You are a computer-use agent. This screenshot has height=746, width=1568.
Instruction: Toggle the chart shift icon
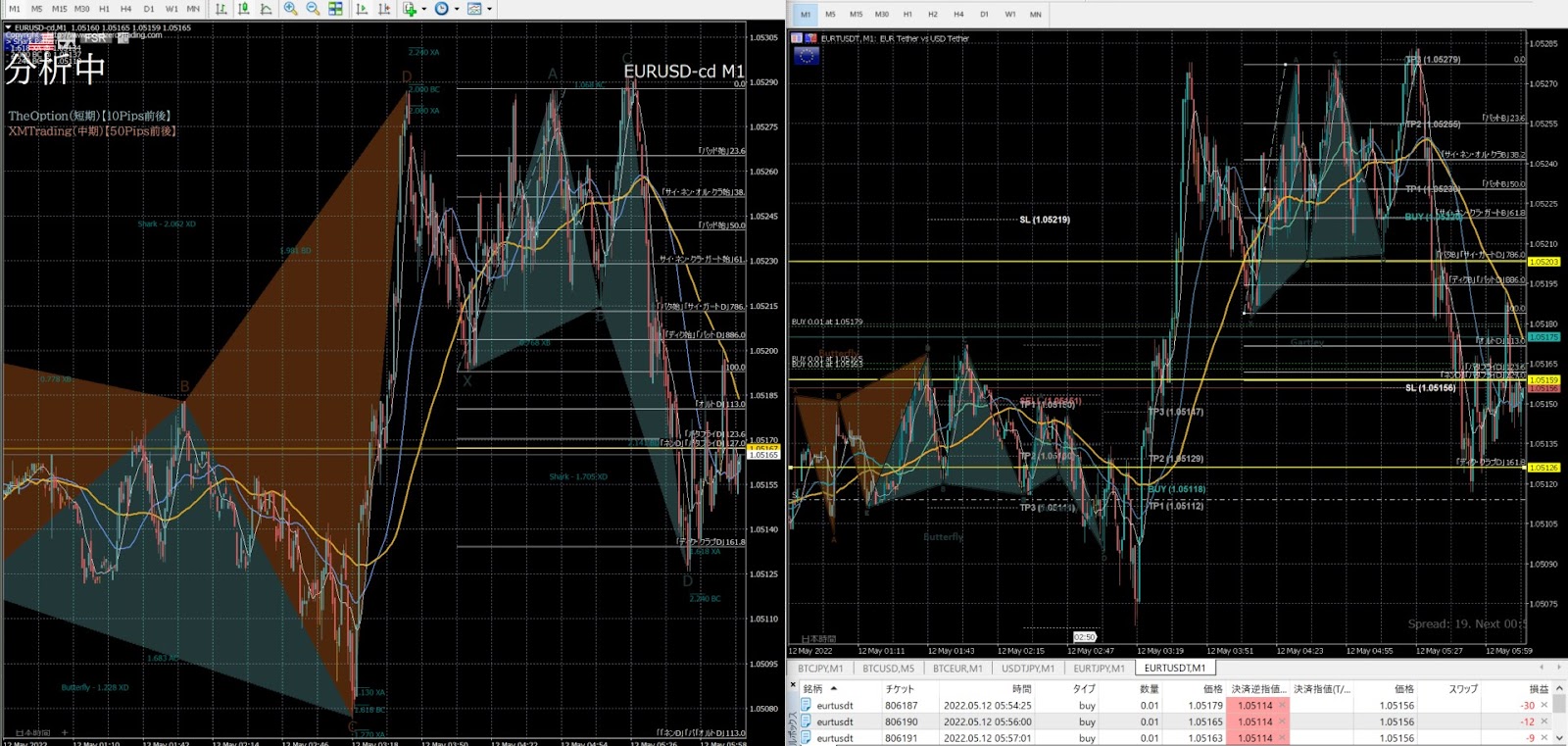pos(384,9)
